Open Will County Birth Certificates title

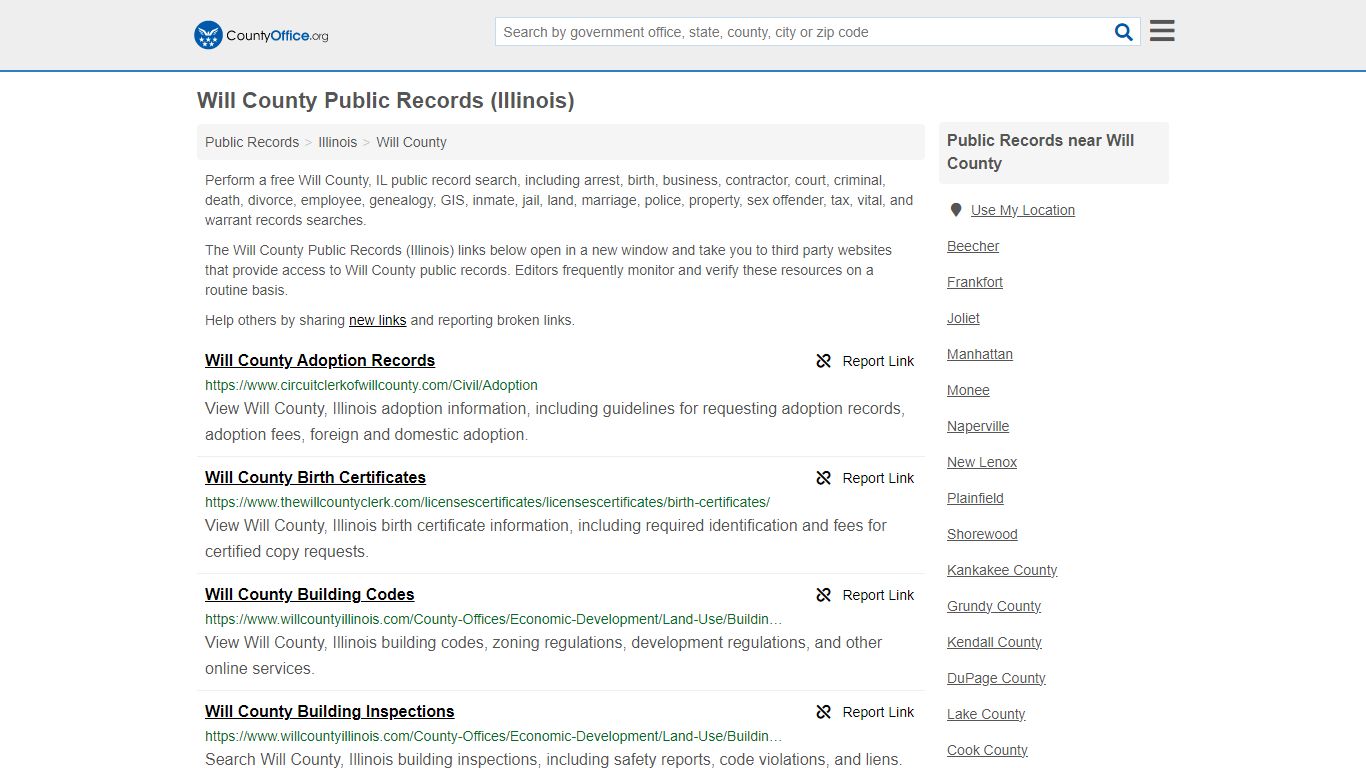(x=315, y=477)
